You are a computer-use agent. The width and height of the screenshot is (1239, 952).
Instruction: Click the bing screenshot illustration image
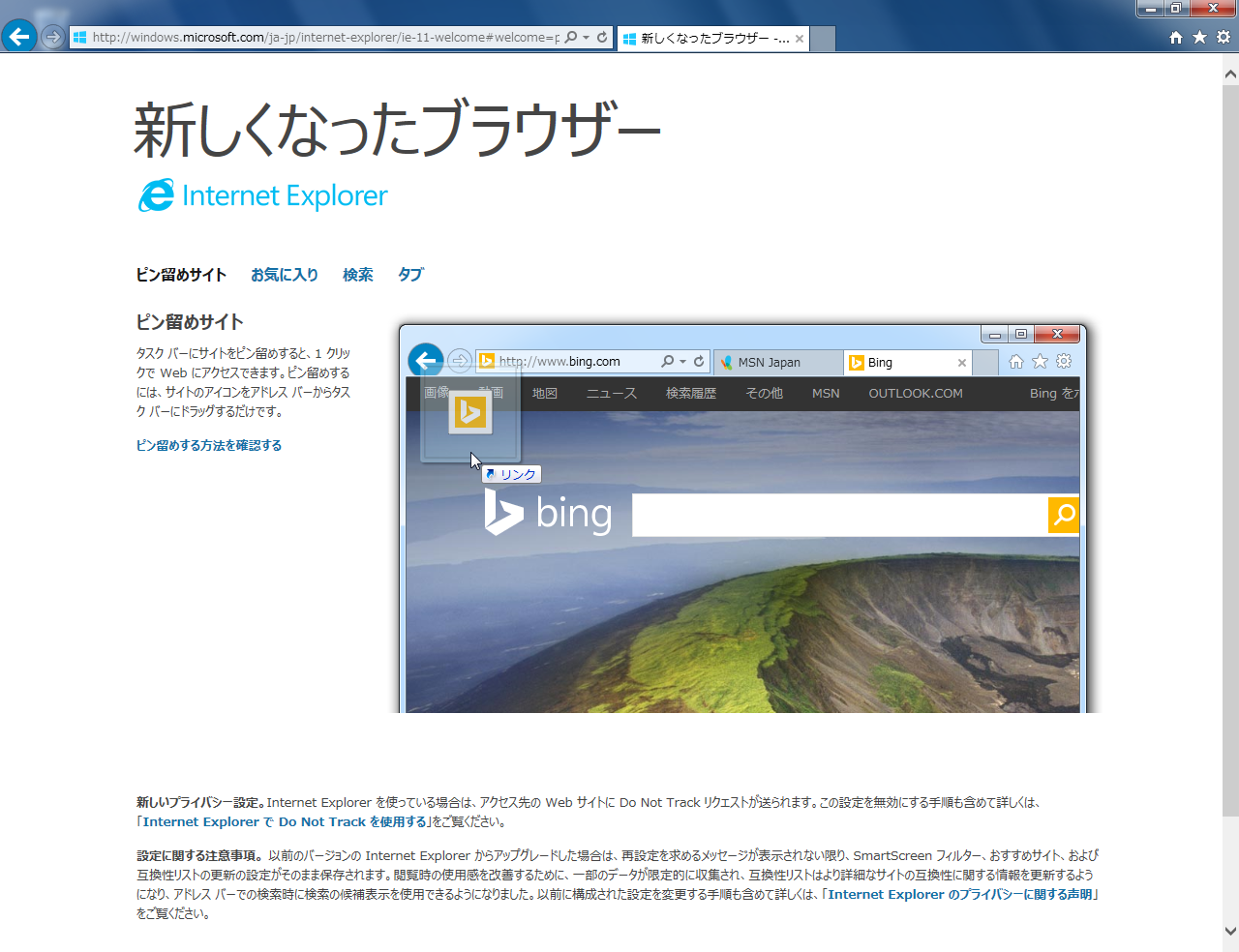tap(743, 519)
